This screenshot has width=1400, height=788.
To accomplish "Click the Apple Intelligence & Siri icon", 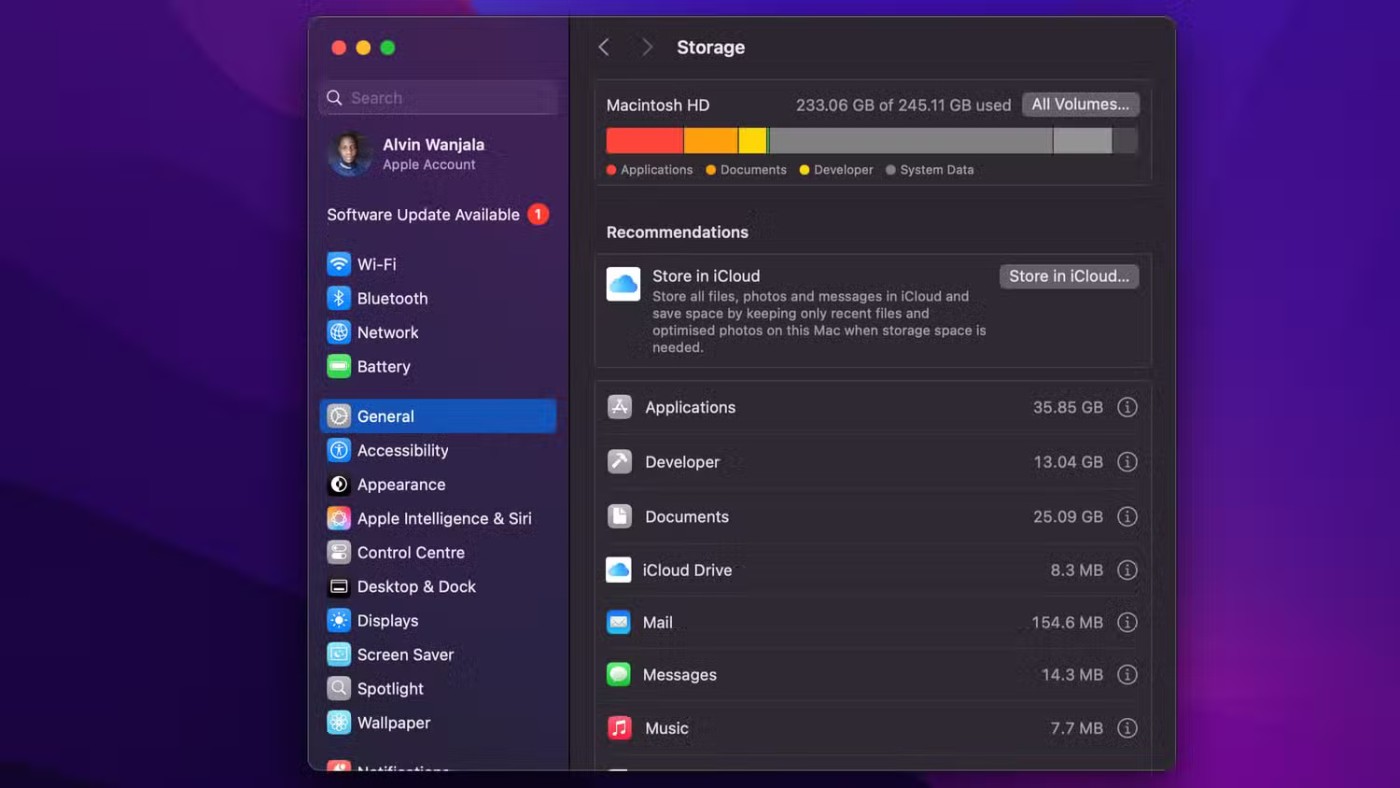I will [339, 518].
